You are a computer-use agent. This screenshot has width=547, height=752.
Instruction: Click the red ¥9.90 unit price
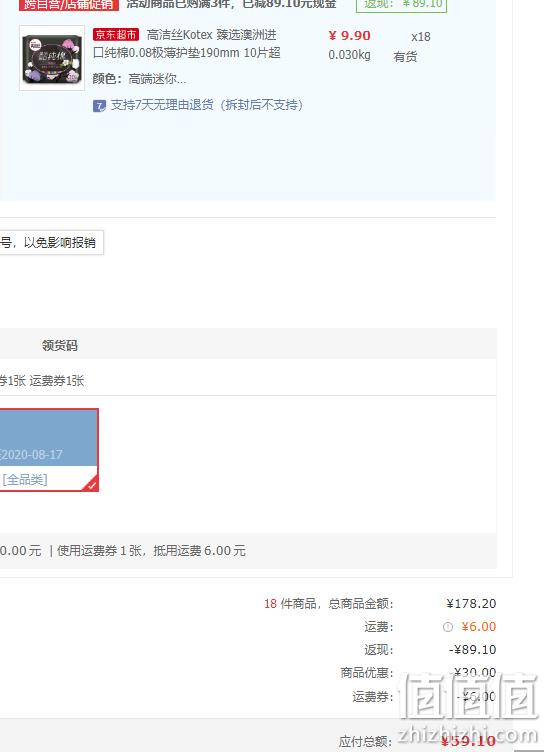point(349,35)
